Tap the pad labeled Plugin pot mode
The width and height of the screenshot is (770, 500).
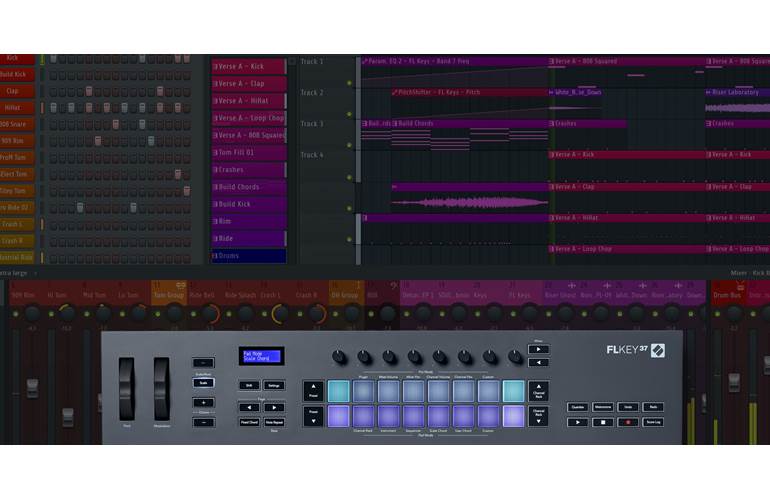pyautogui.click(x=363, y=391)
